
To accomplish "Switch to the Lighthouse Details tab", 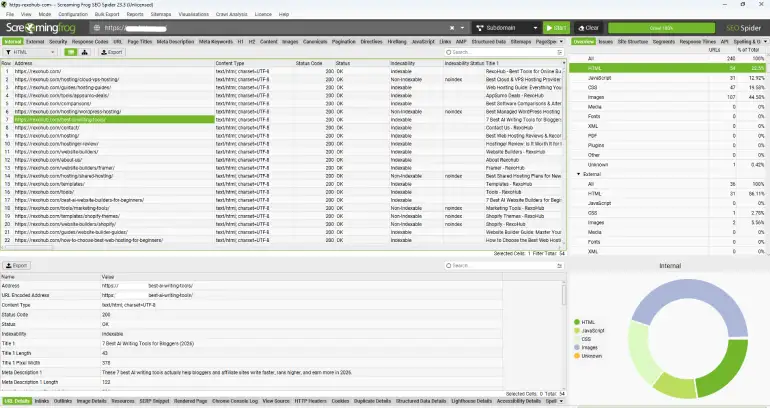I will click(x=471, y=401).
